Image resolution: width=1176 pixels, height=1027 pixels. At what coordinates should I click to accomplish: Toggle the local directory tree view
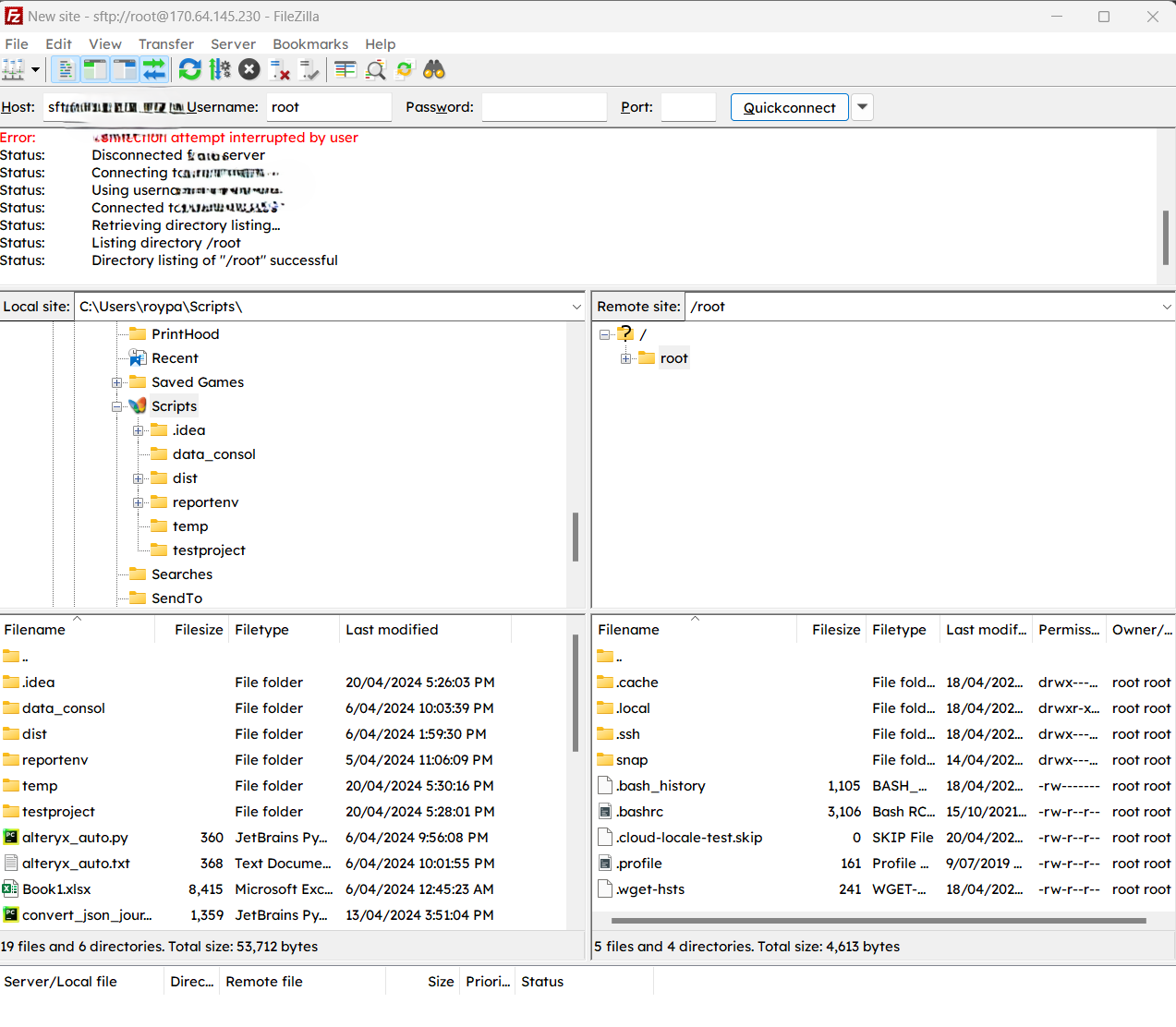(x=95, y=70)
